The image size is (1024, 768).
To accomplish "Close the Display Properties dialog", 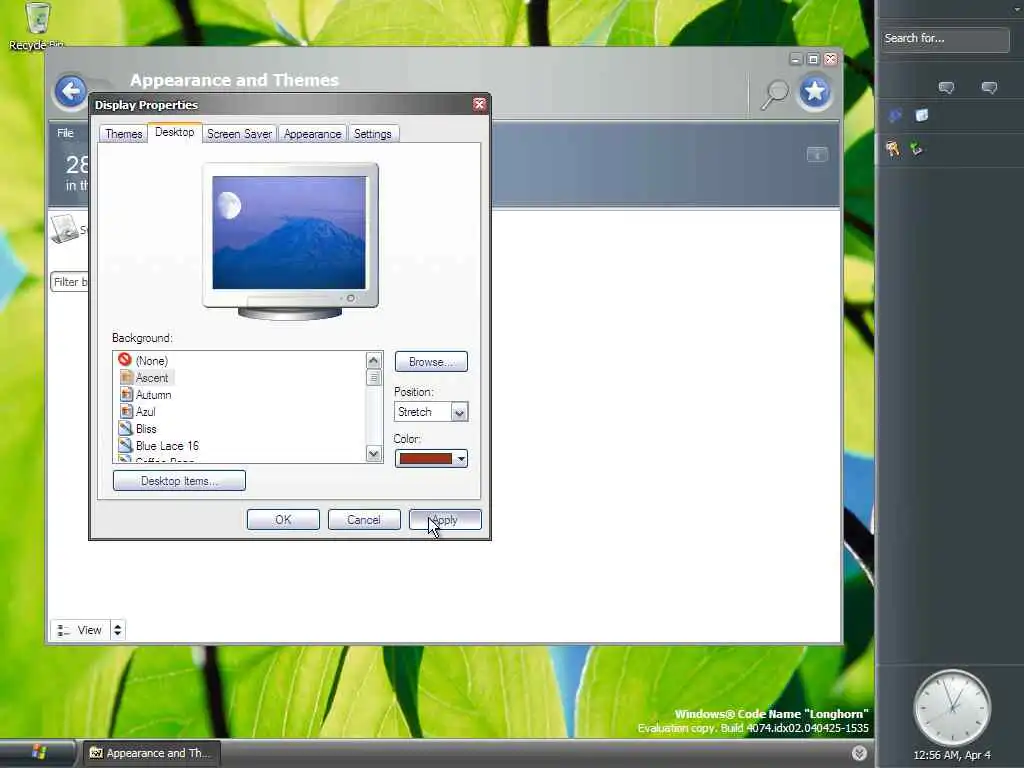I will pyautogui.click(x=479, y=104).
